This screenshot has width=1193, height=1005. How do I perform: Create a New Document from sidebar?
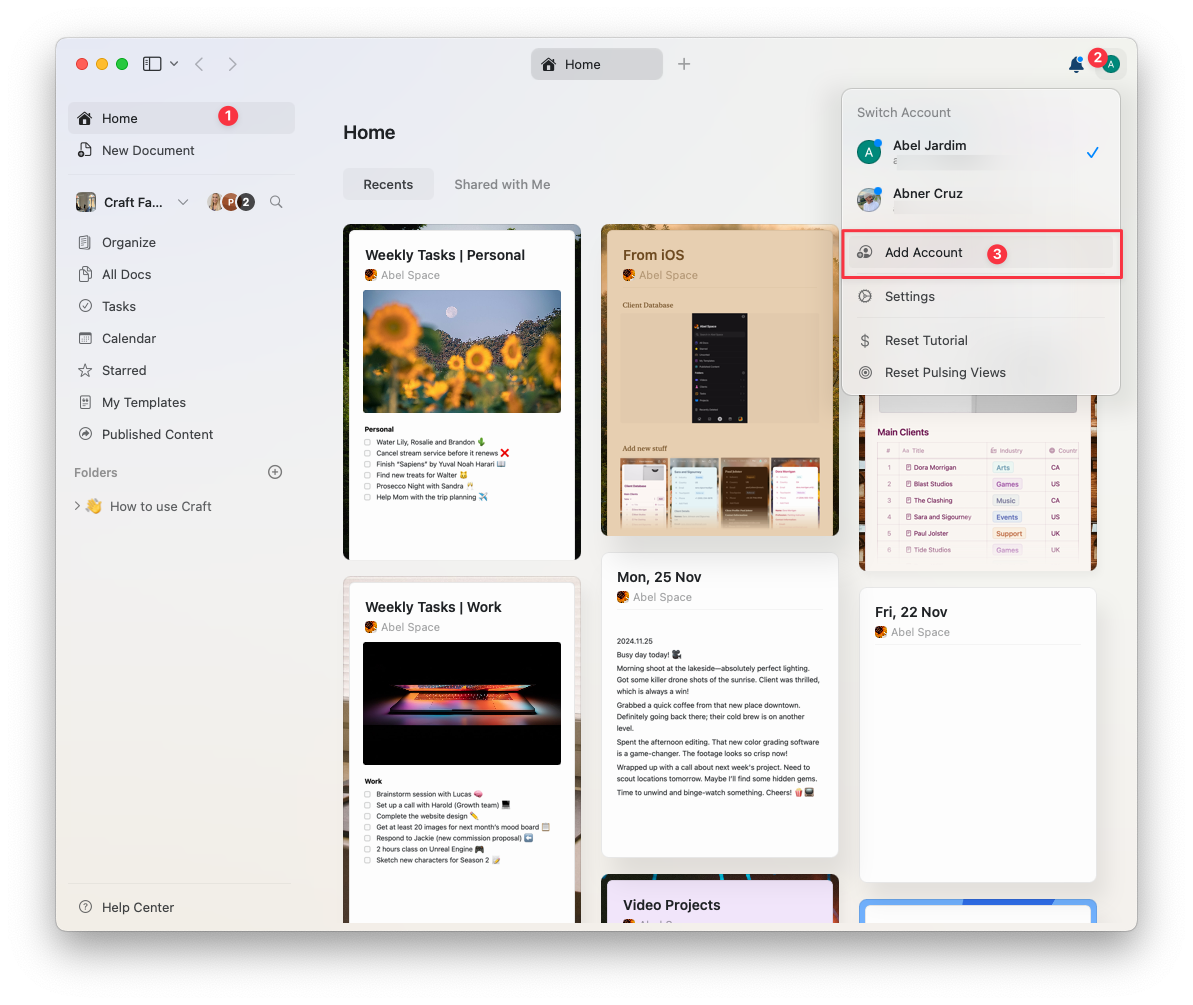[181, 151]
